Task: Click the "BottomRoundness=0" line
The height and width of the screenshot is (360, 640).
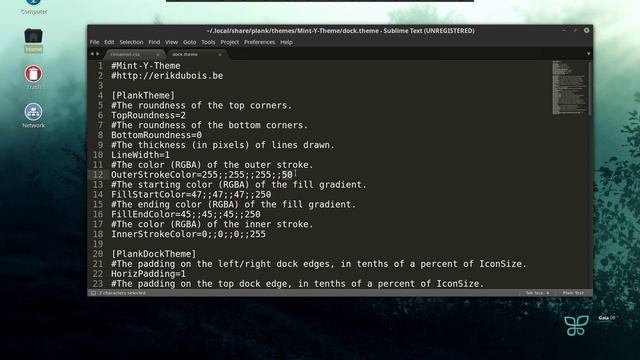Action: (156, 135)
